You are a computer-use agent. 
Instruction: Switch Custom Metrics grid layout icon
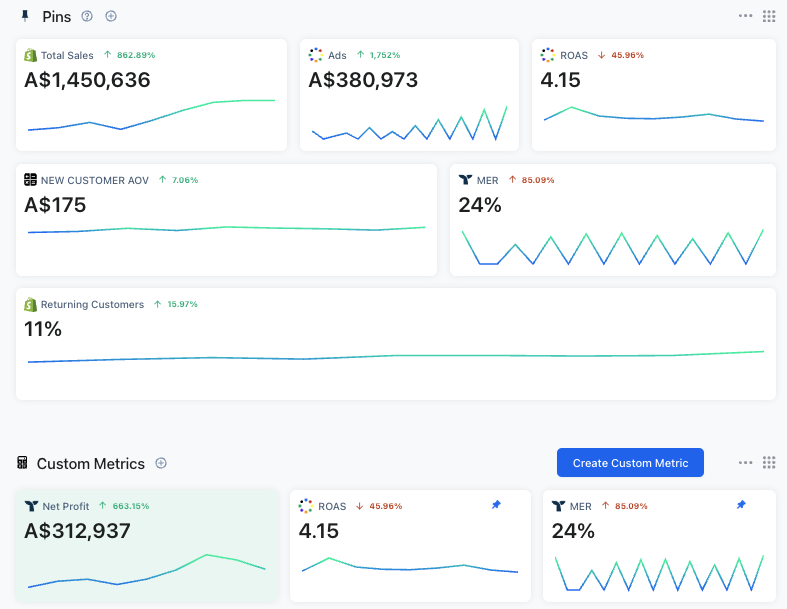coord(769,462)
